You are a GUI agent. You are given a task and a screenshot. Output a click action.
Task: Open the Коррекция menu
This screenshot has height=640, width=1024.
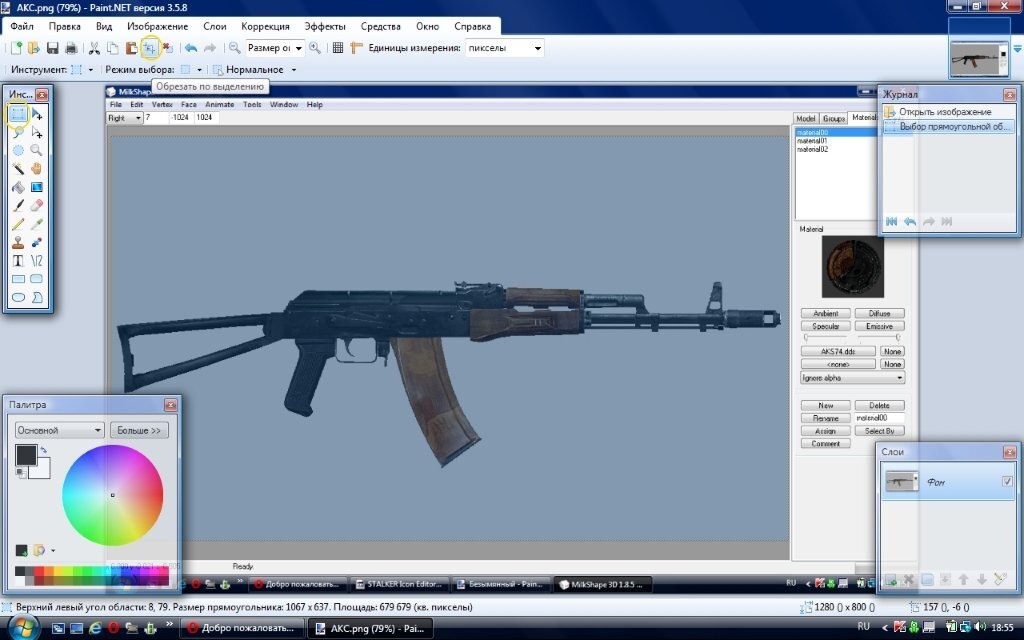coord(265,26)
